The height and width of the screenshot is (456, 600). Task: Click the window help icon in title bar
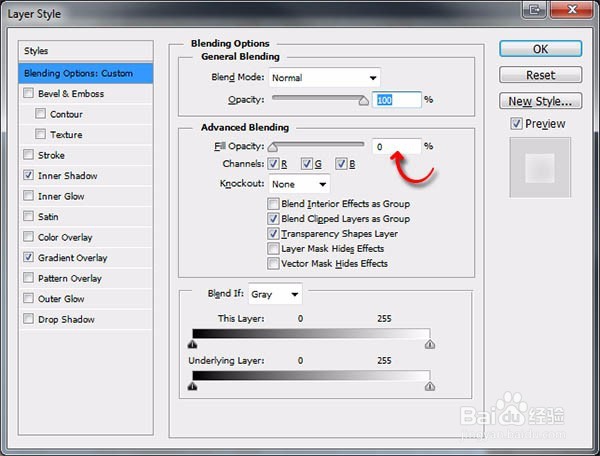534,9
